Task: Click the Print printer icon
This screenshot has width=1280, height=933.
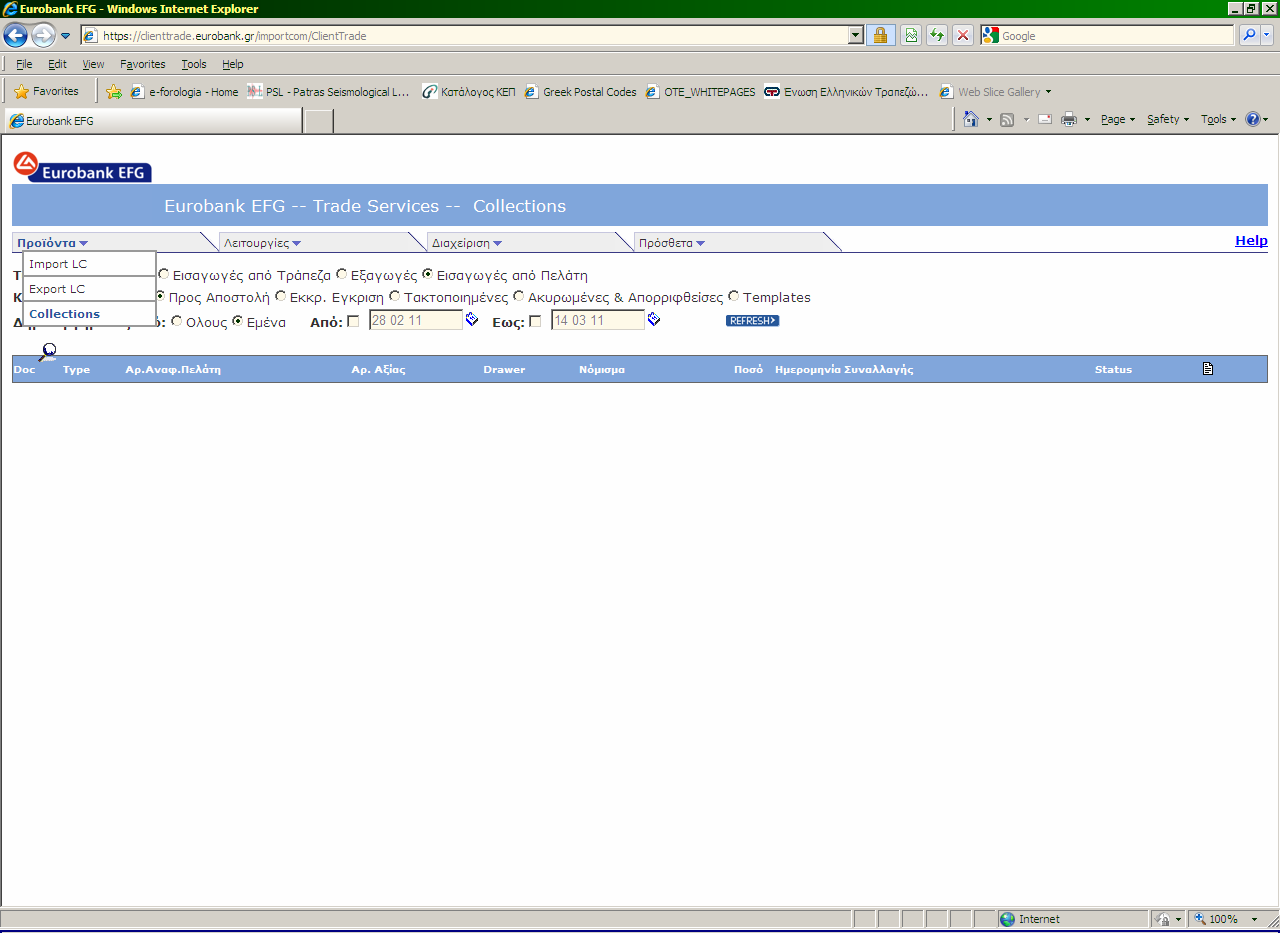Action: click(x=1069, y=119)
